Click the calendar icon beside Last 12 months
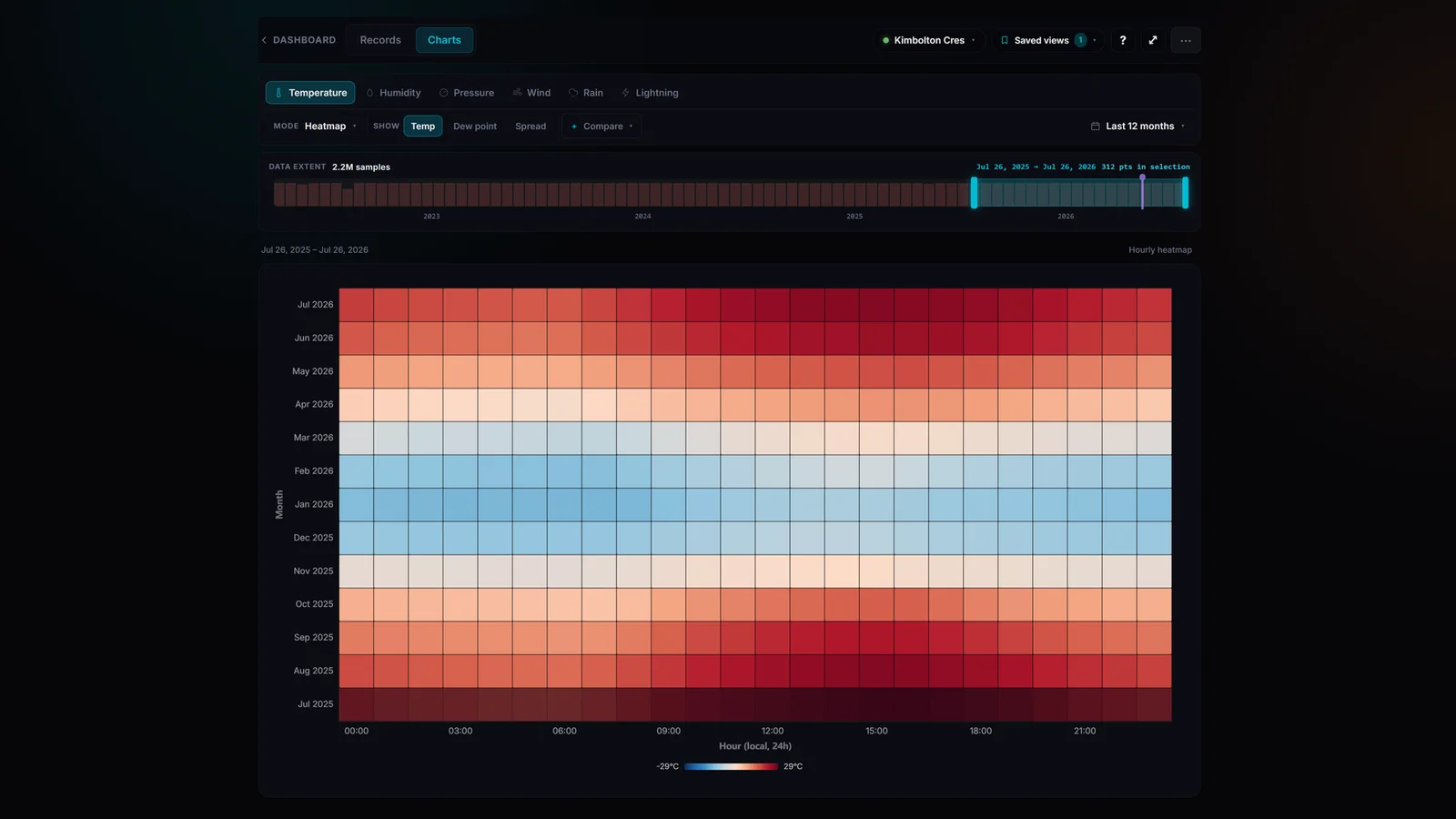Screen dimensions: 1456x819 pos(1096,126)
